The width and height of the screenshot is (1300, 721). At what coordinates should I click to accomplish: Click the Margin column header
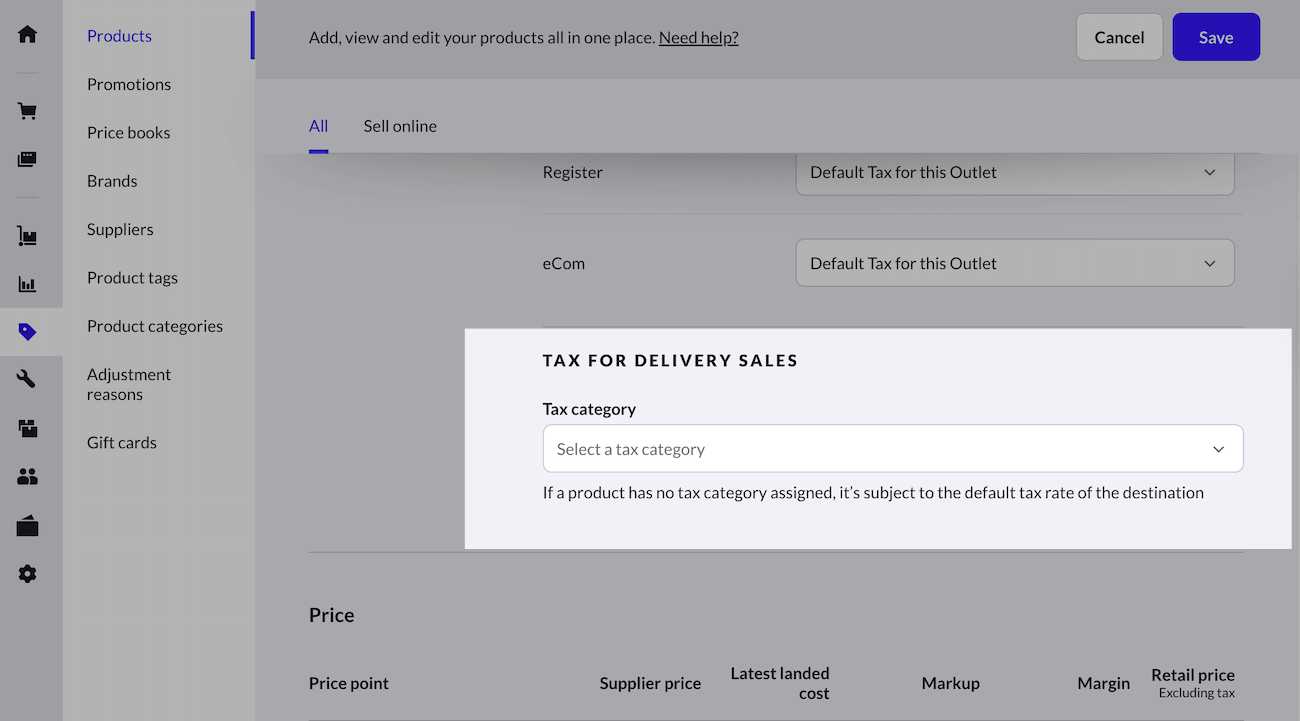pos(1104,683)
